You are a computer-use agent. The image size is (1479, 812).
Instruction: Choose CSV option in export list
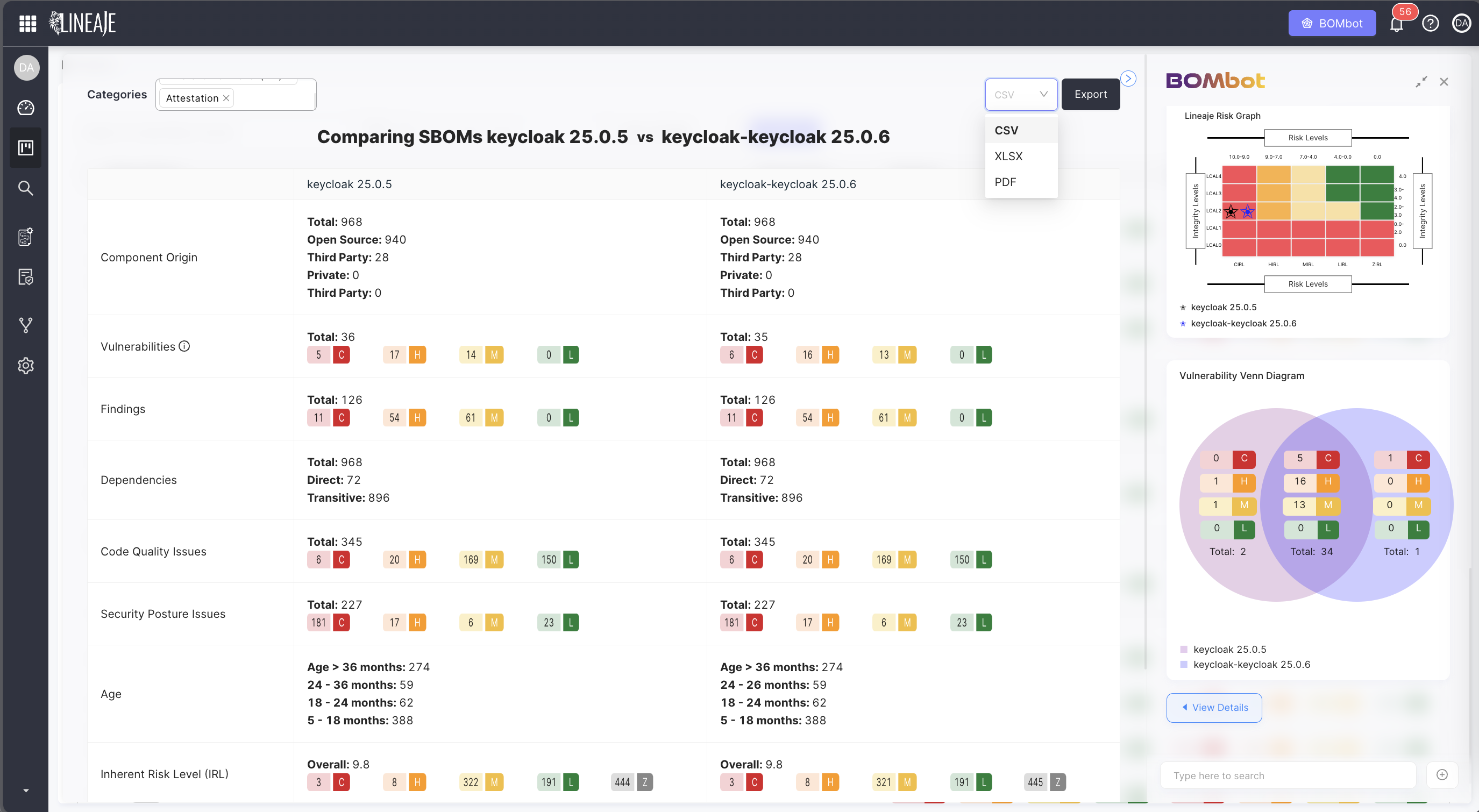coord(1021,130)
